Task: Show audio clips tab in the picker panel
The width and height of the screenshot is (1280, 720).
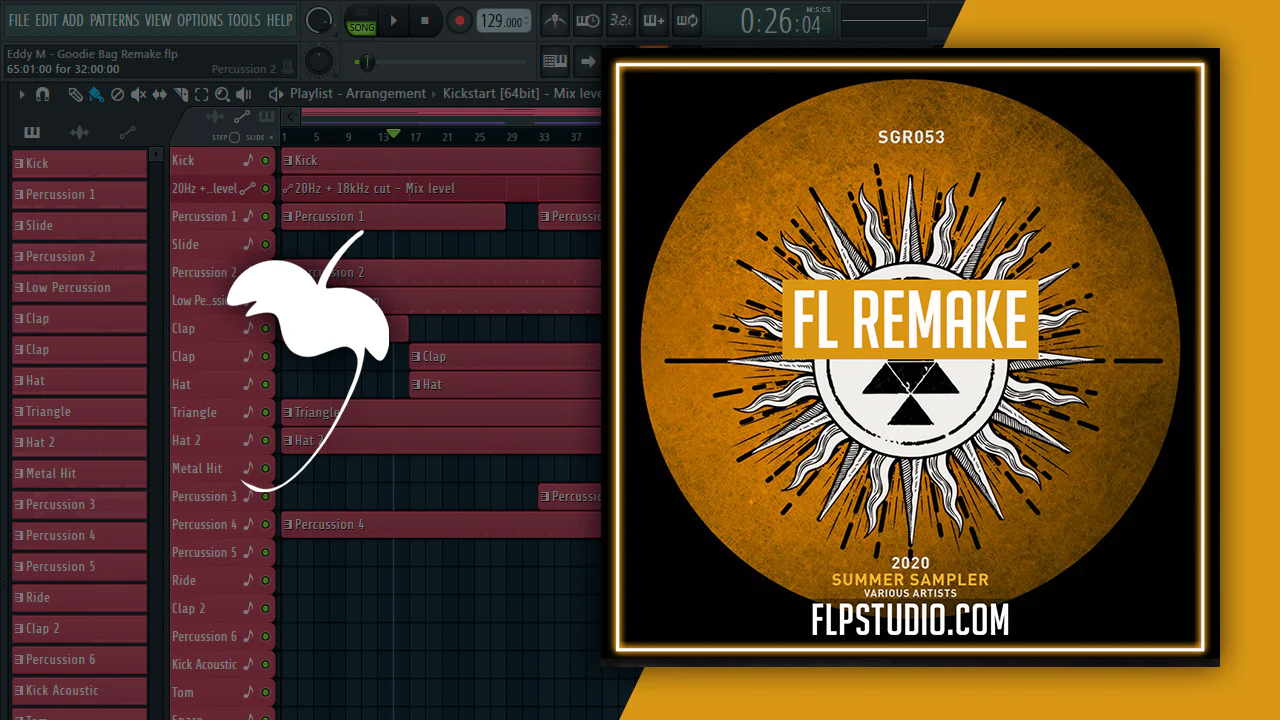Action: [x=80, y=132]
